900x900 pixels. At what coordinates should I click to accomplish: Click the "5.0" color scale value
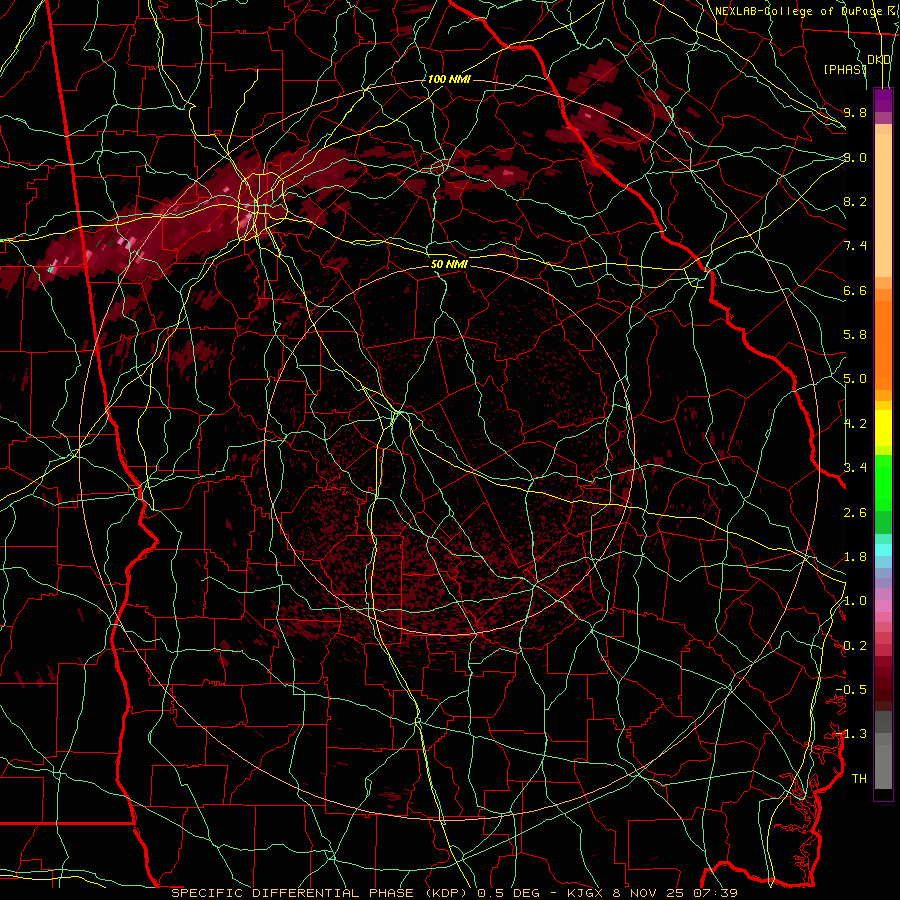coord(855,379)
